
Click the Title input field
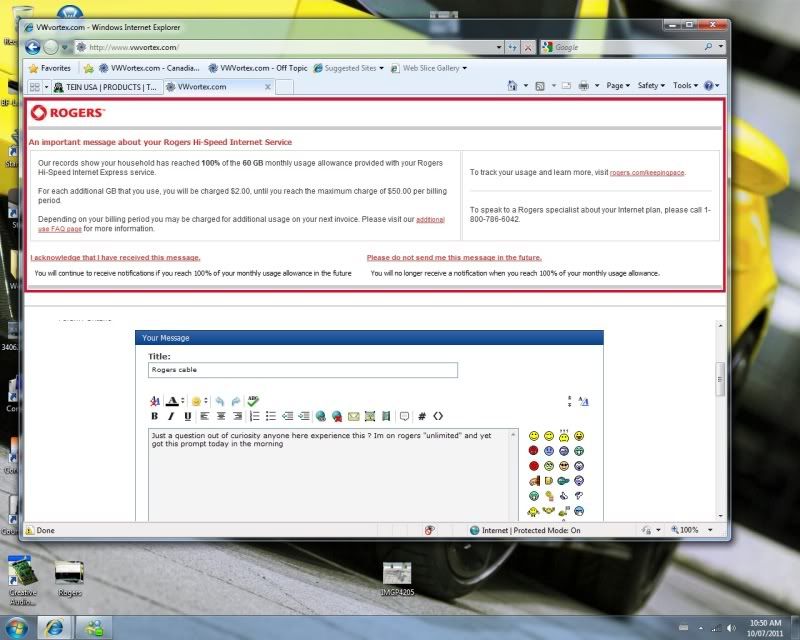click(303, 370)
